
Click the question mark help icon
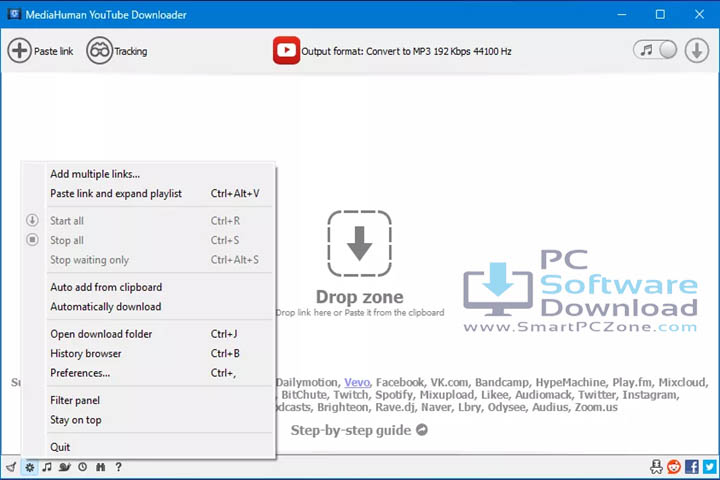click(118, 467)
